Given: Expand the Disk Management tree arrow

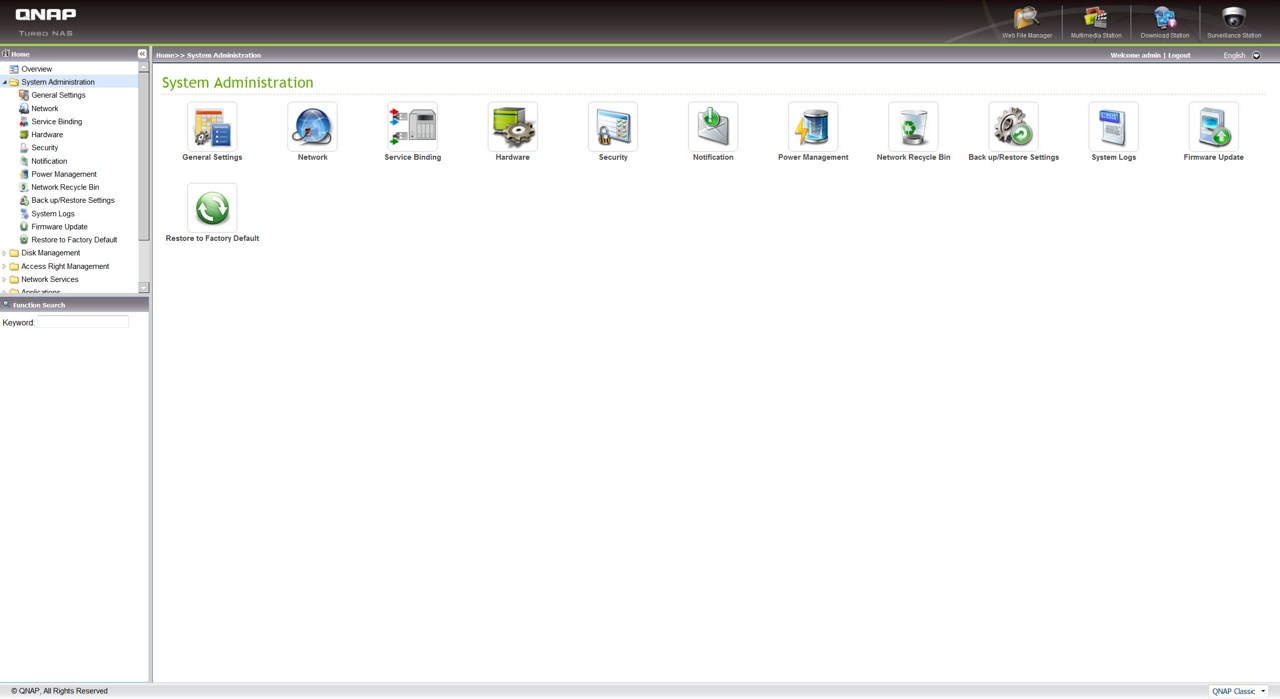Looking at the screenshot, I should tap(4, 253).
